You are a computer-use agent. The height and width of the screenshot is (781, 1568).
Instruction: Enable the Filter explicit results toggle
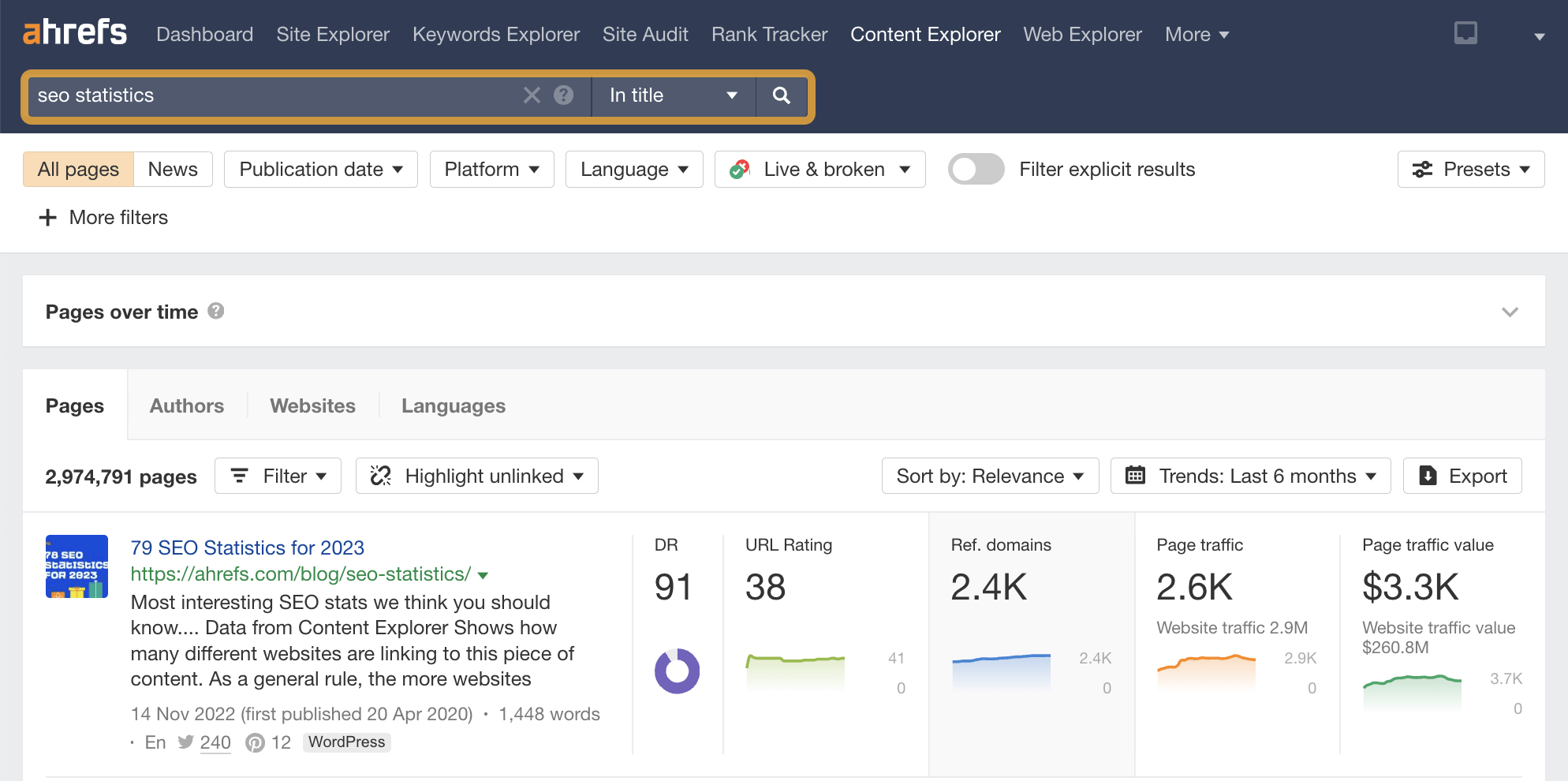coord(976,169)
